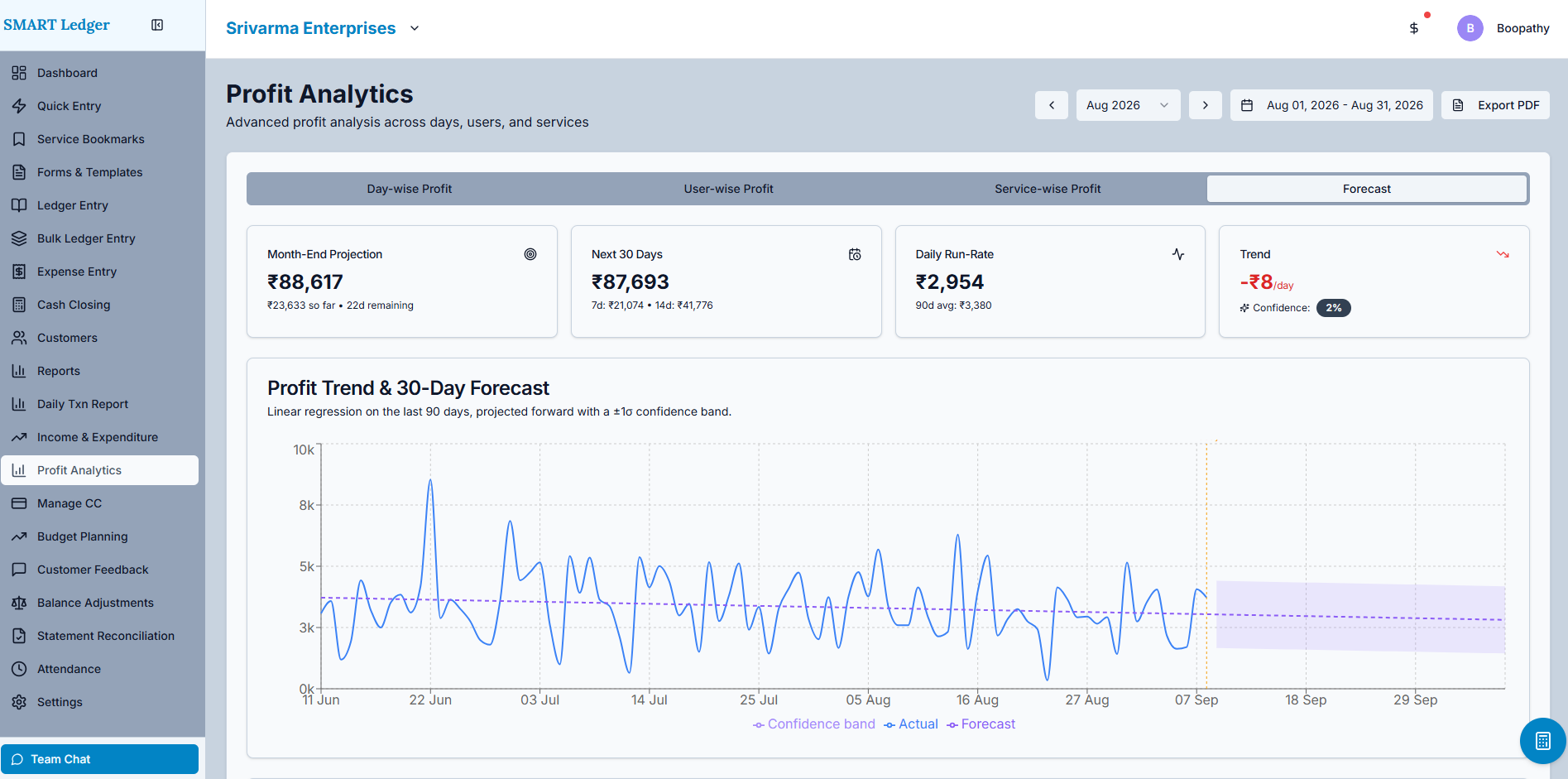Click the Balance Adjustments scale icon

19,603
